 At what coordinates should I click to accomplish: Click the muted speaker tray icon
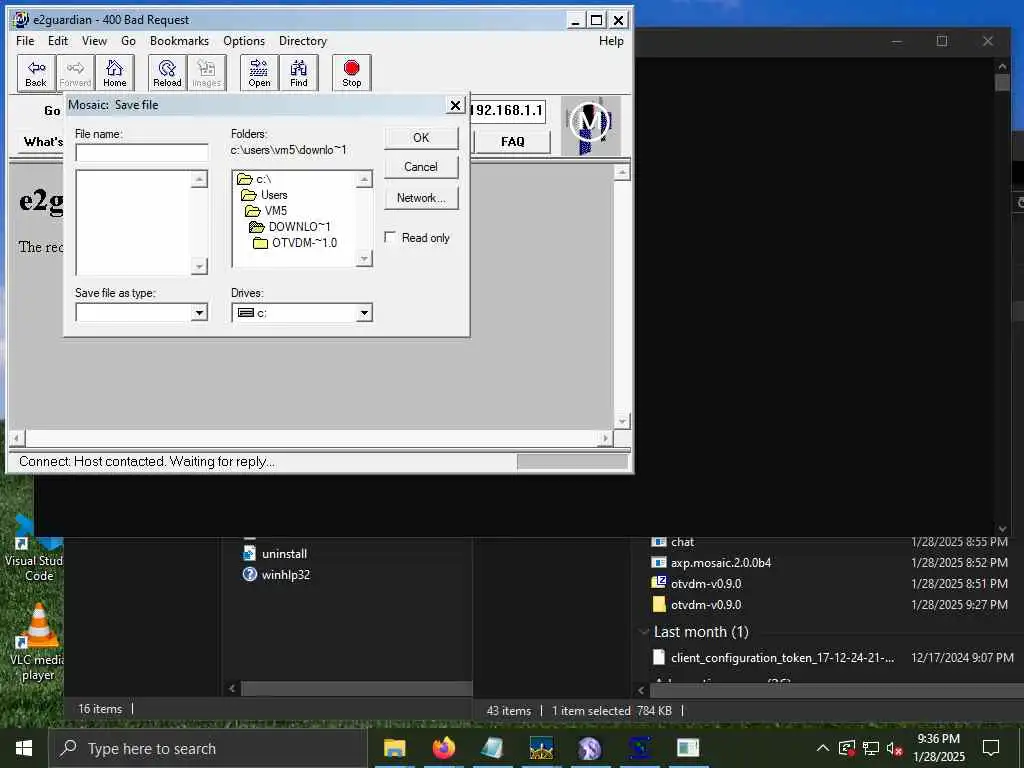click(x=894, y=748)
